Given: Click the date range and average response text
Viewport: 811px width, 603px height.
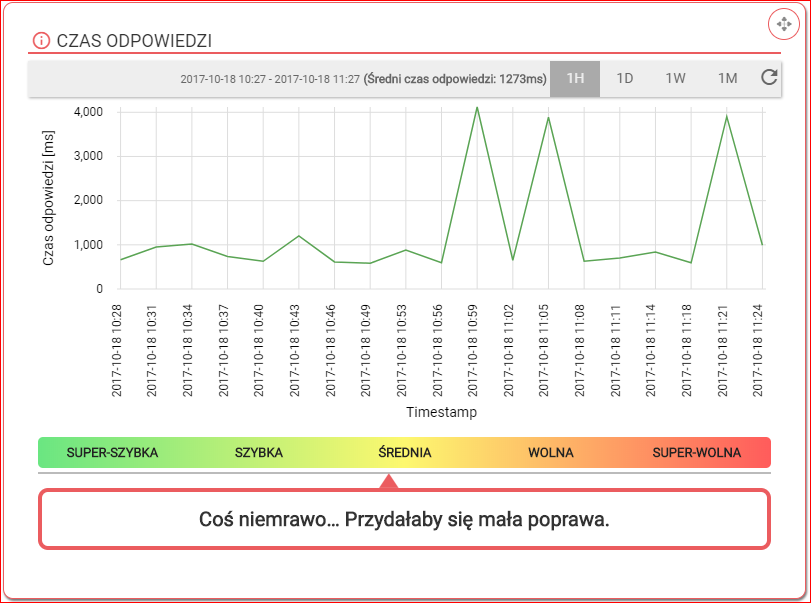Looking at the screenshot, I should coord(363,79).
